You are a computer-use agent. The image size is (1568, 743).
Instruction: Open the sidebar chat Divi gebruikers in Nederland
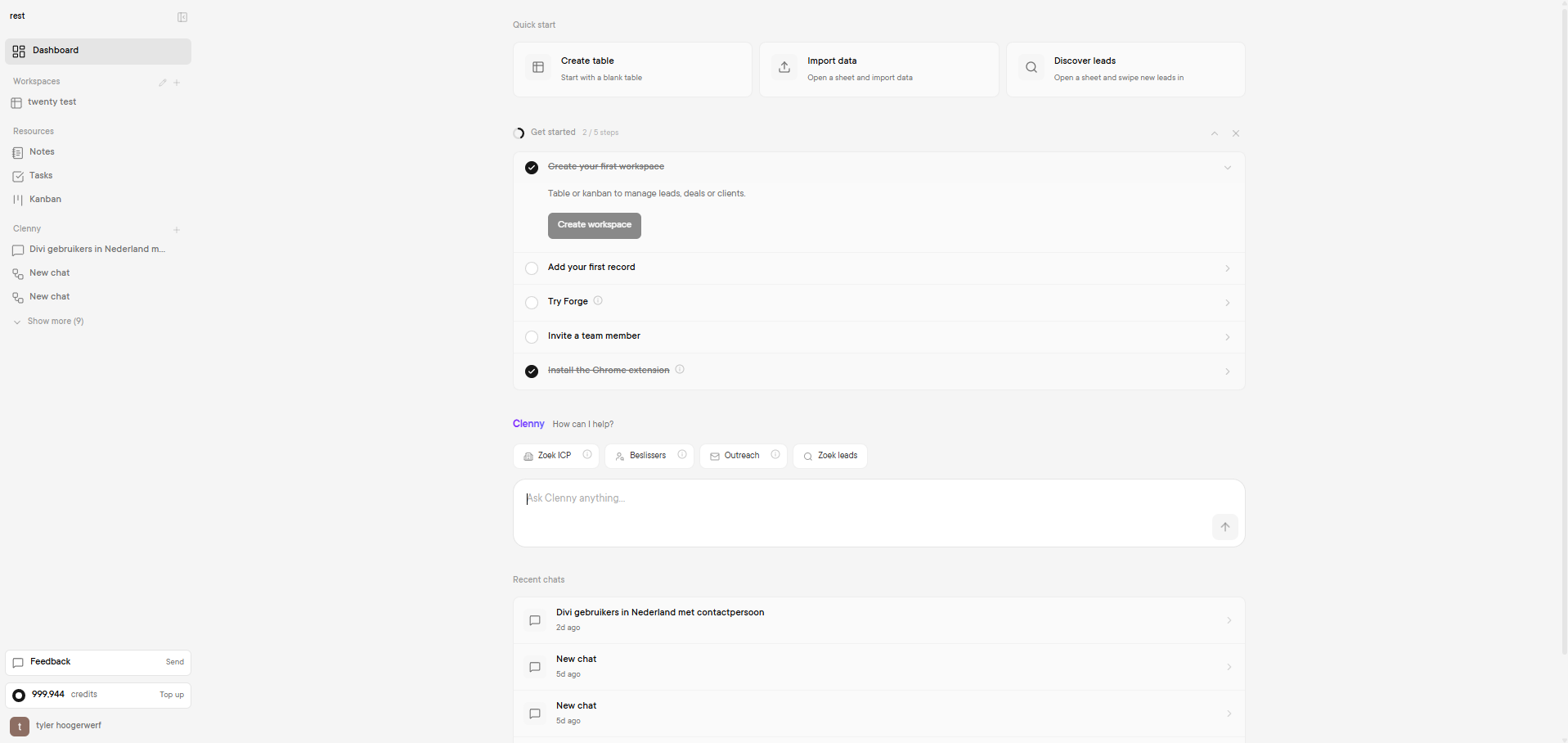point(98,250)
